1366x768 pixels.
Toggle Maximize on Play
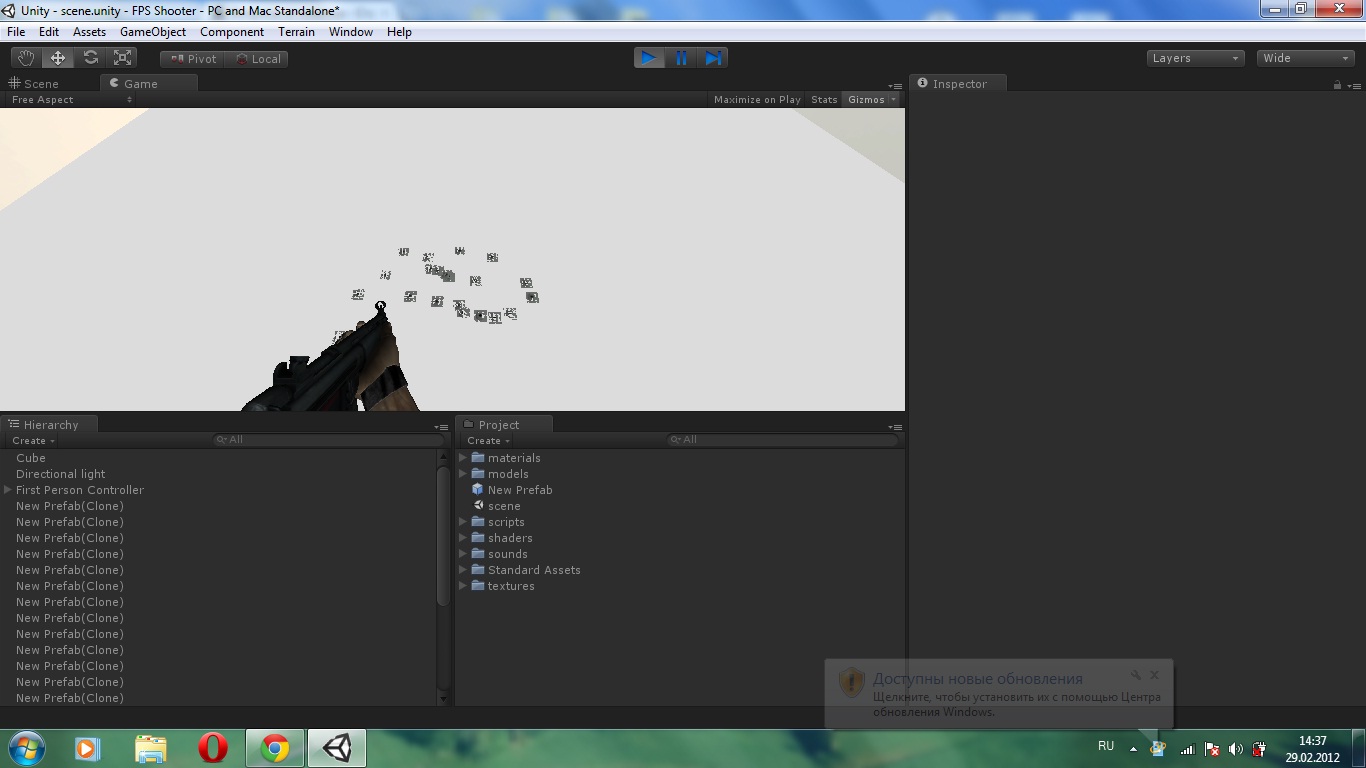click(757, 100)
